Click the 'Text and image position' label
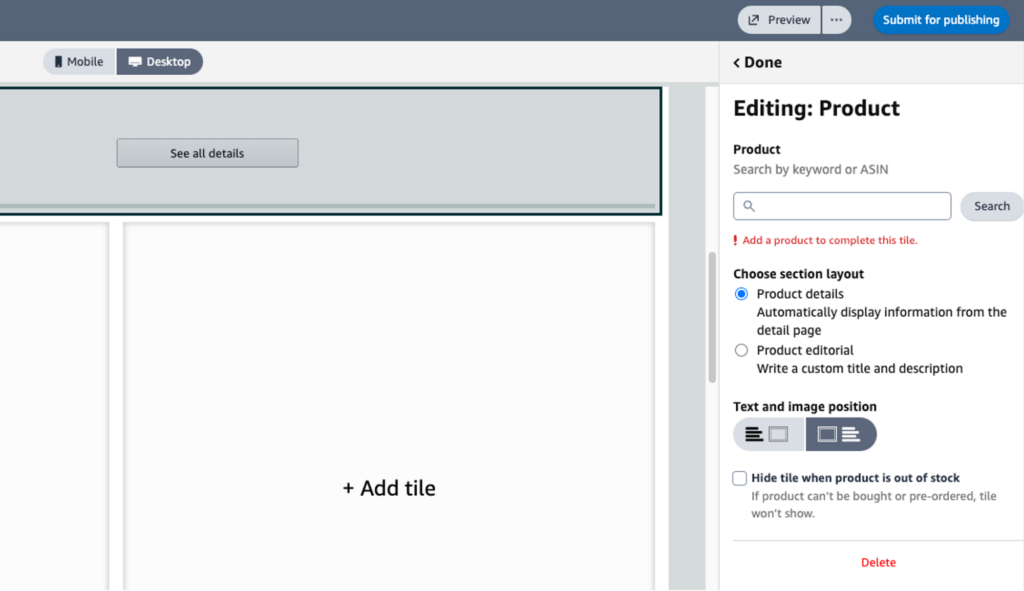Viewport: 1024px width, 591px height. (805, 406)
